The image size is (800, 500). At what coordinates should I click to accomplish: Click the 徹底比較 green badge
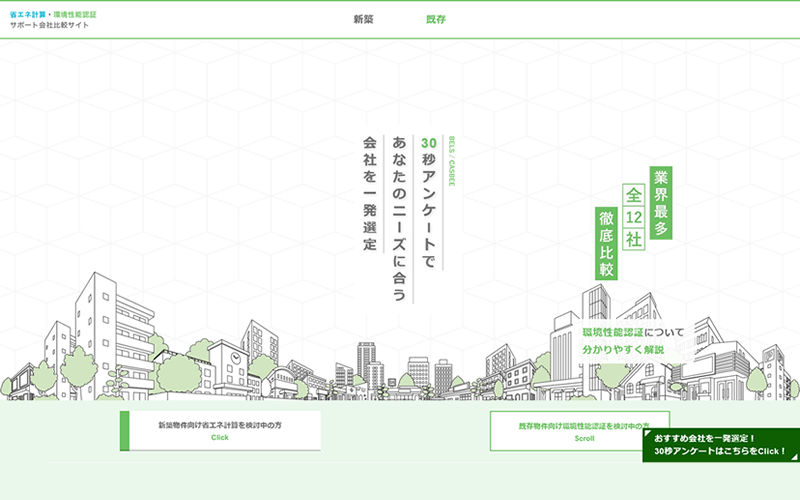(606, 244)
